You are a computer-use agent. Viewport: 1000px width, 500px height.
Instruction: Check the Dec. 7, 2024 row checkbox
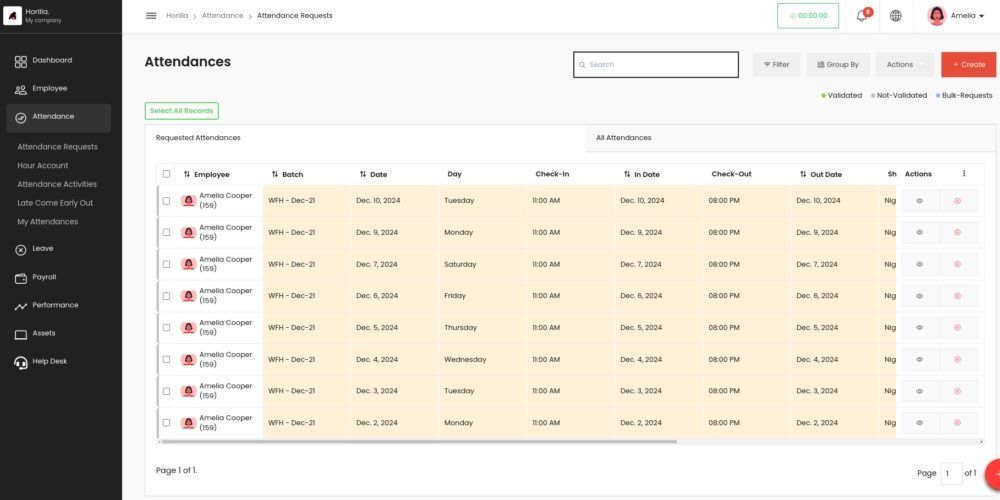pos(166,264)
